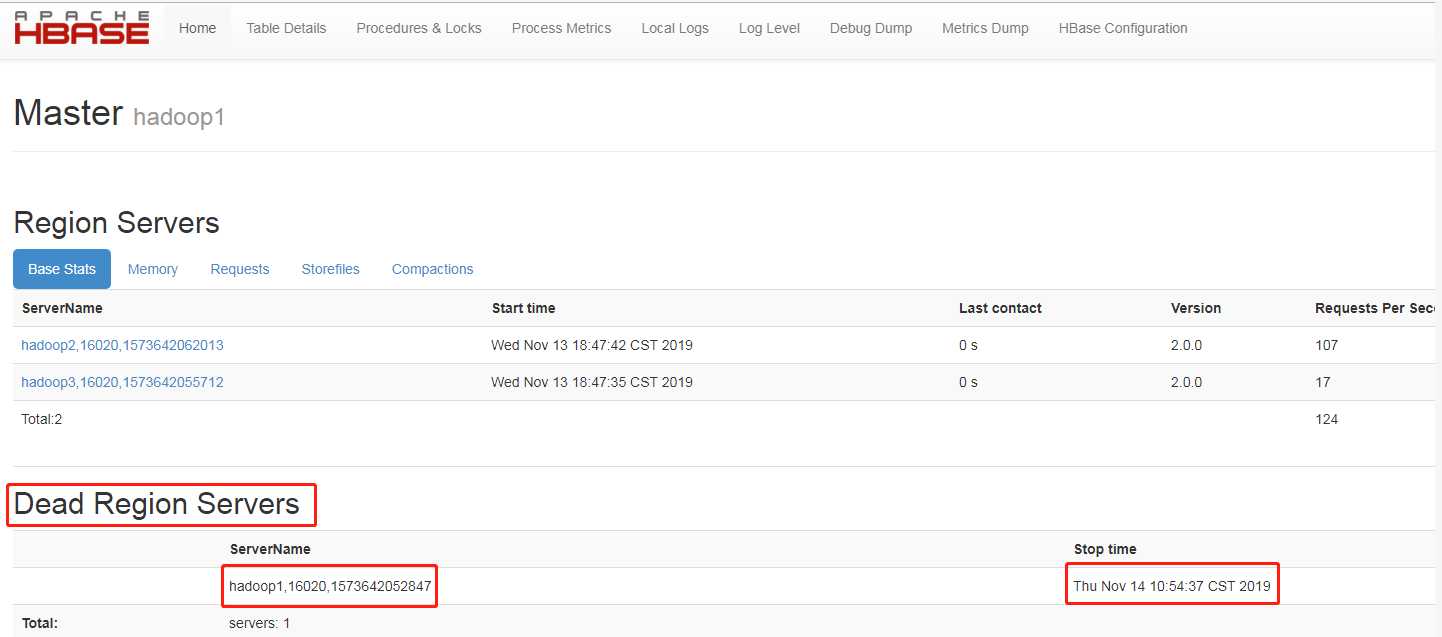This screenshot has width=1442, height=637.
Task: Click the Last contact column header
Action: pos(1000,308)
